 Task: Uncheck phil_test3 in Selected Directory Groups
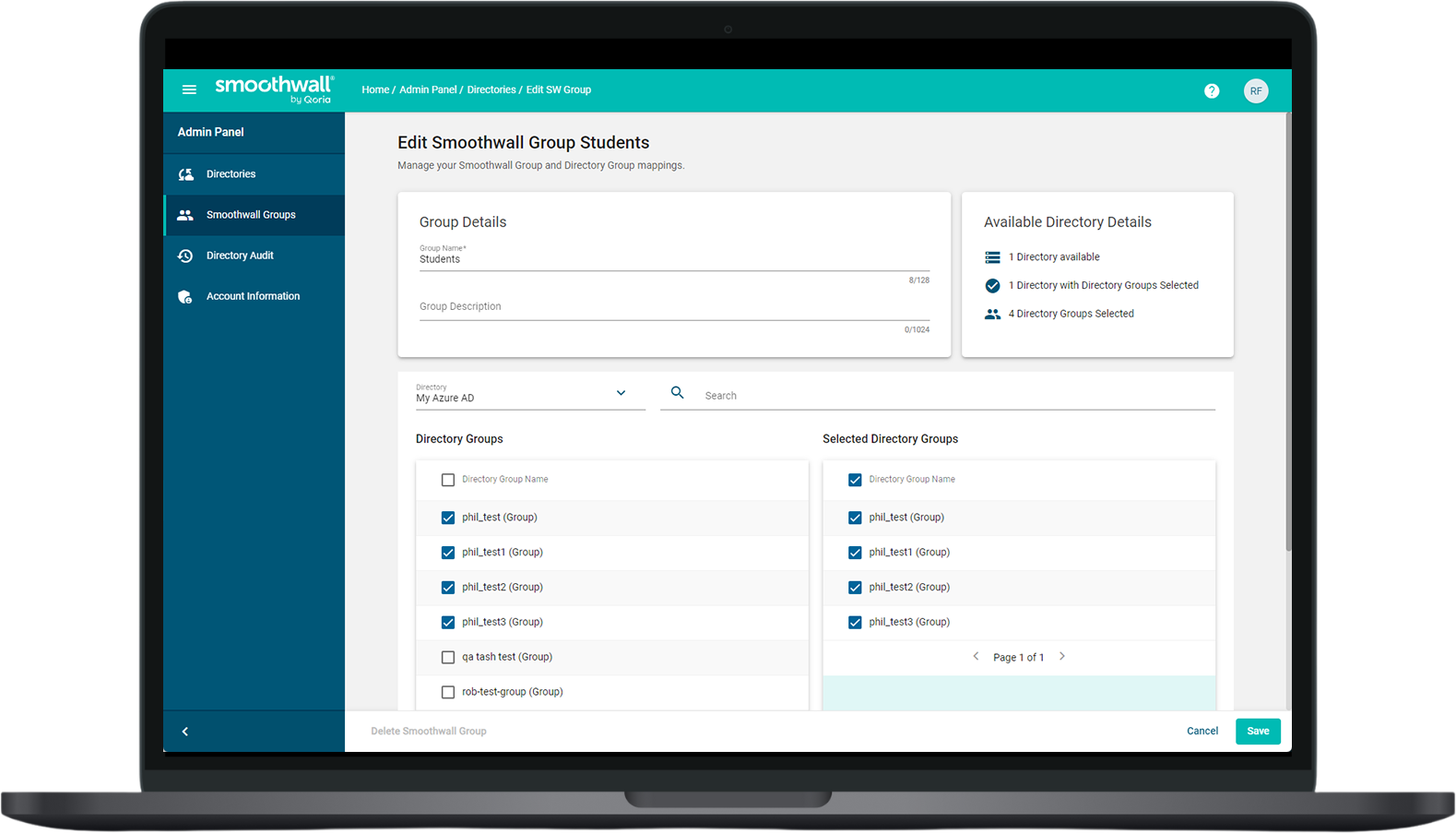coord(855,623)
